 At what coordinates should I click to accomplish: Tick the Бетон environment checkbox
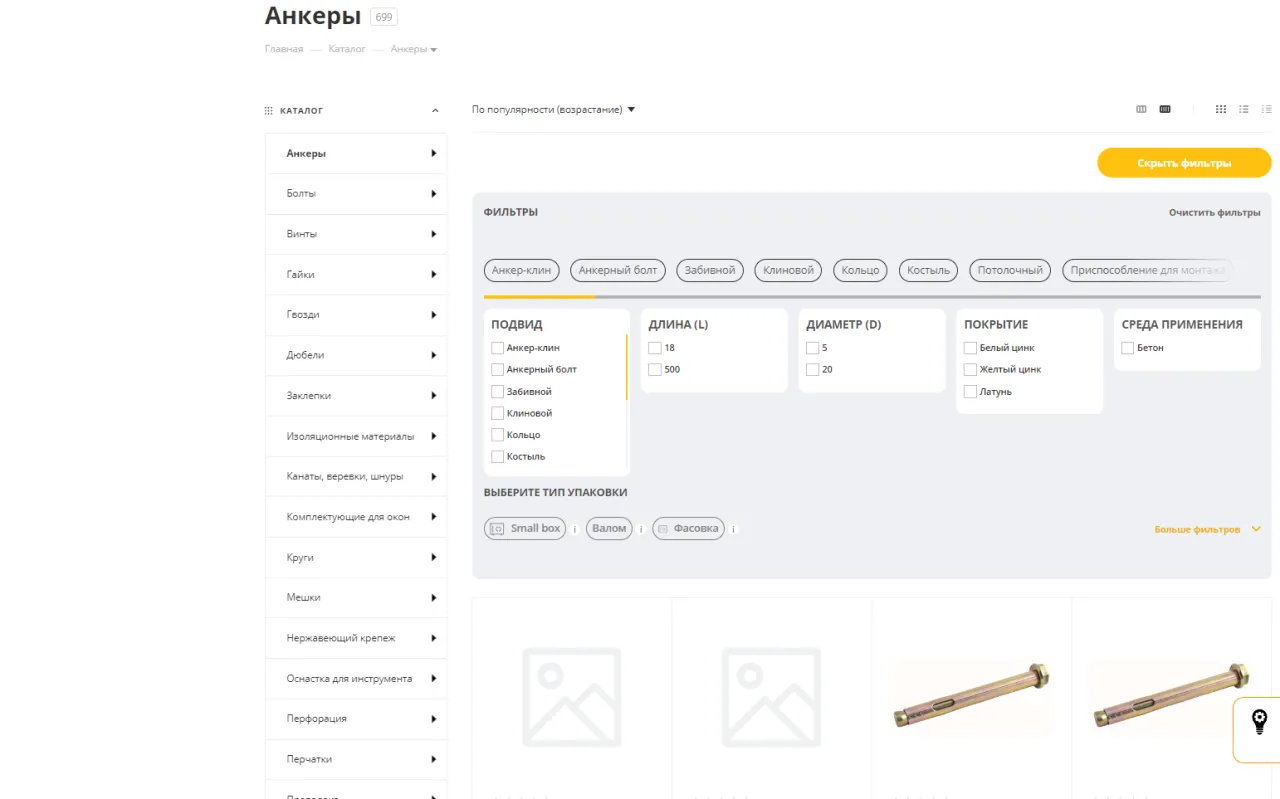(x=1128, y=348)
